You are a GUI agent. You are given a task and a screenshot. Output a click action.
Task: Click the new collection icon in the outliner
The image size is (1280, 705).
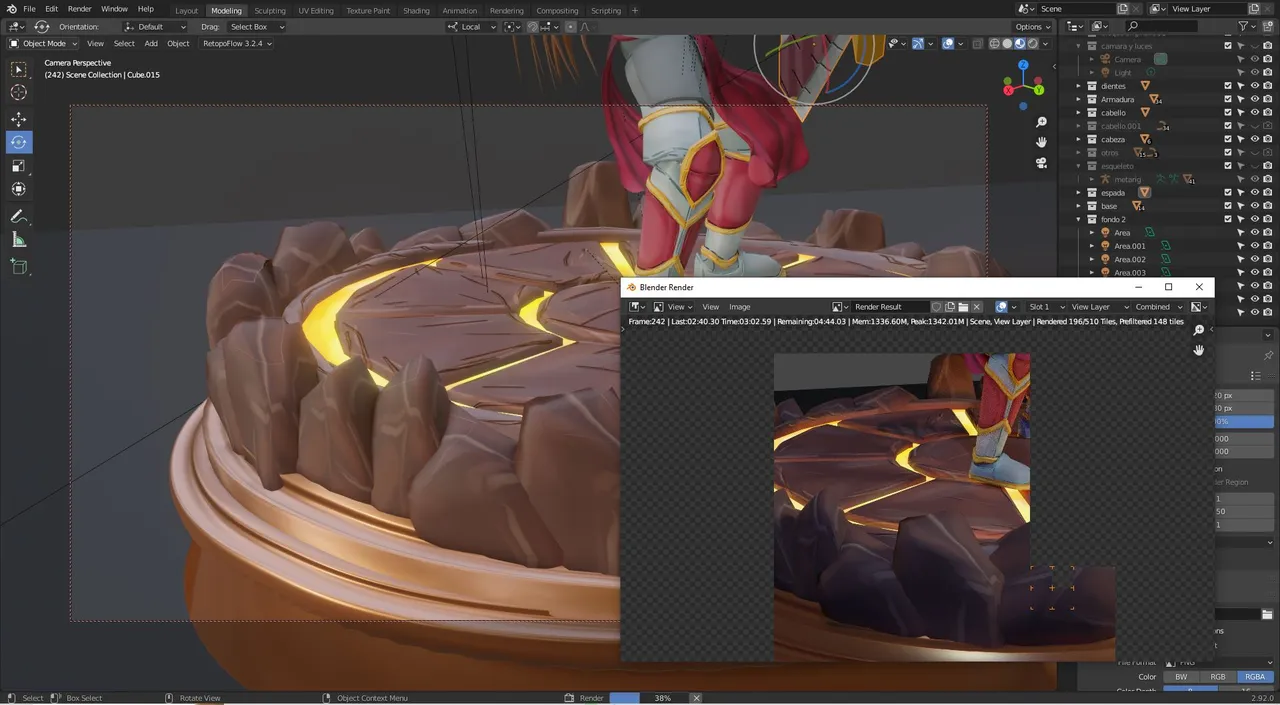tap(1270, 26)
